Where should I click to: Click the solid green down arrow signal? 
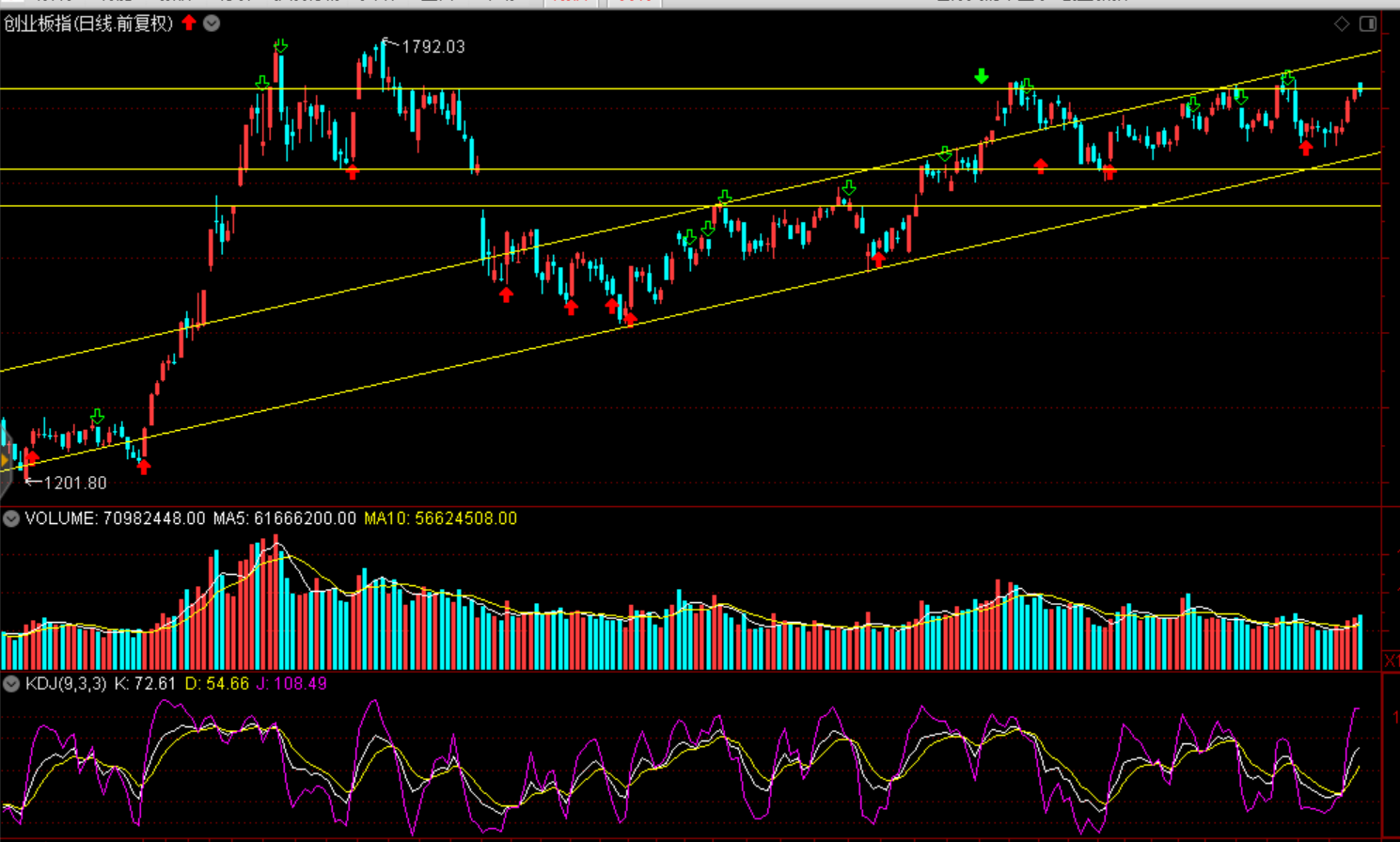(982, 76)
